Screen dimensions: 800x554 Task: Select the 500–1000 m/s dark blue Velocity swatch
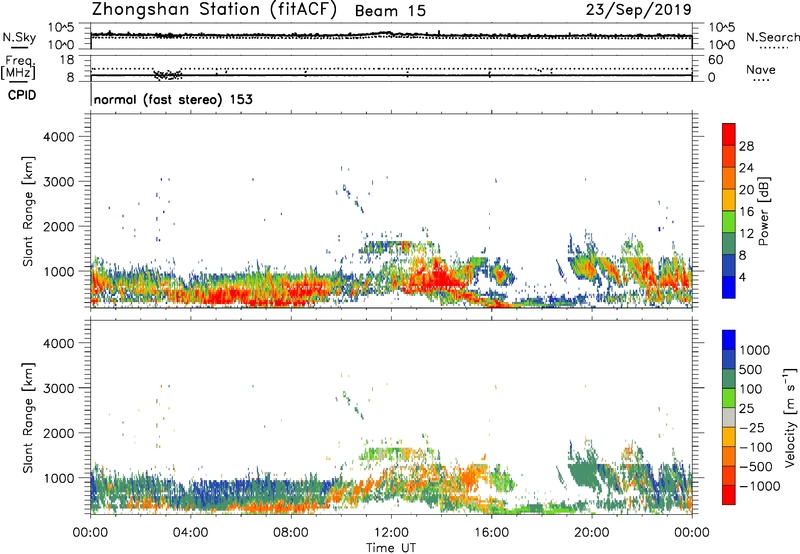(729, 359)
